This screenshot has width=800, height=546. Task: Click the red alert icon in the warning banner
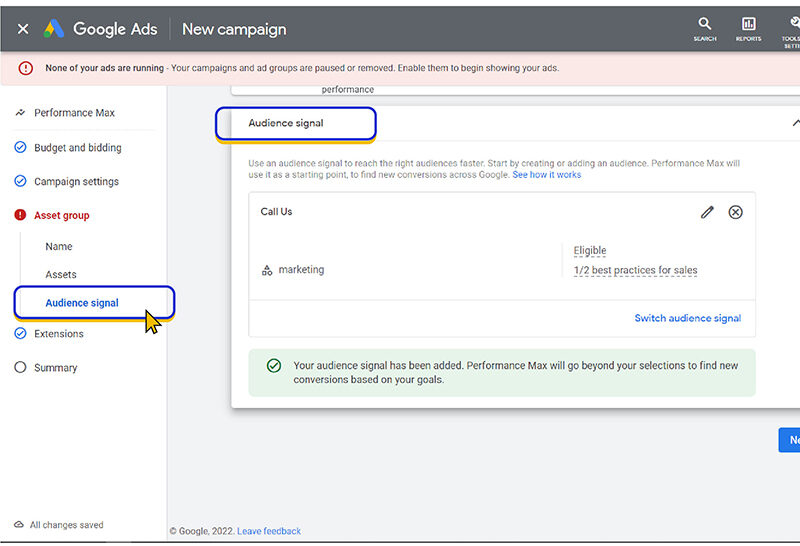pos(26,68)
